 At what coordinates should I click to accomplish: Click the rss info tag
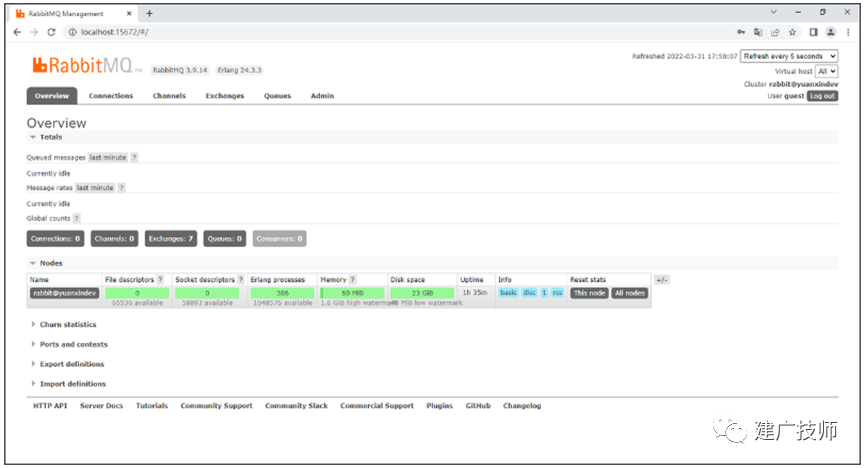pos(557,293)
